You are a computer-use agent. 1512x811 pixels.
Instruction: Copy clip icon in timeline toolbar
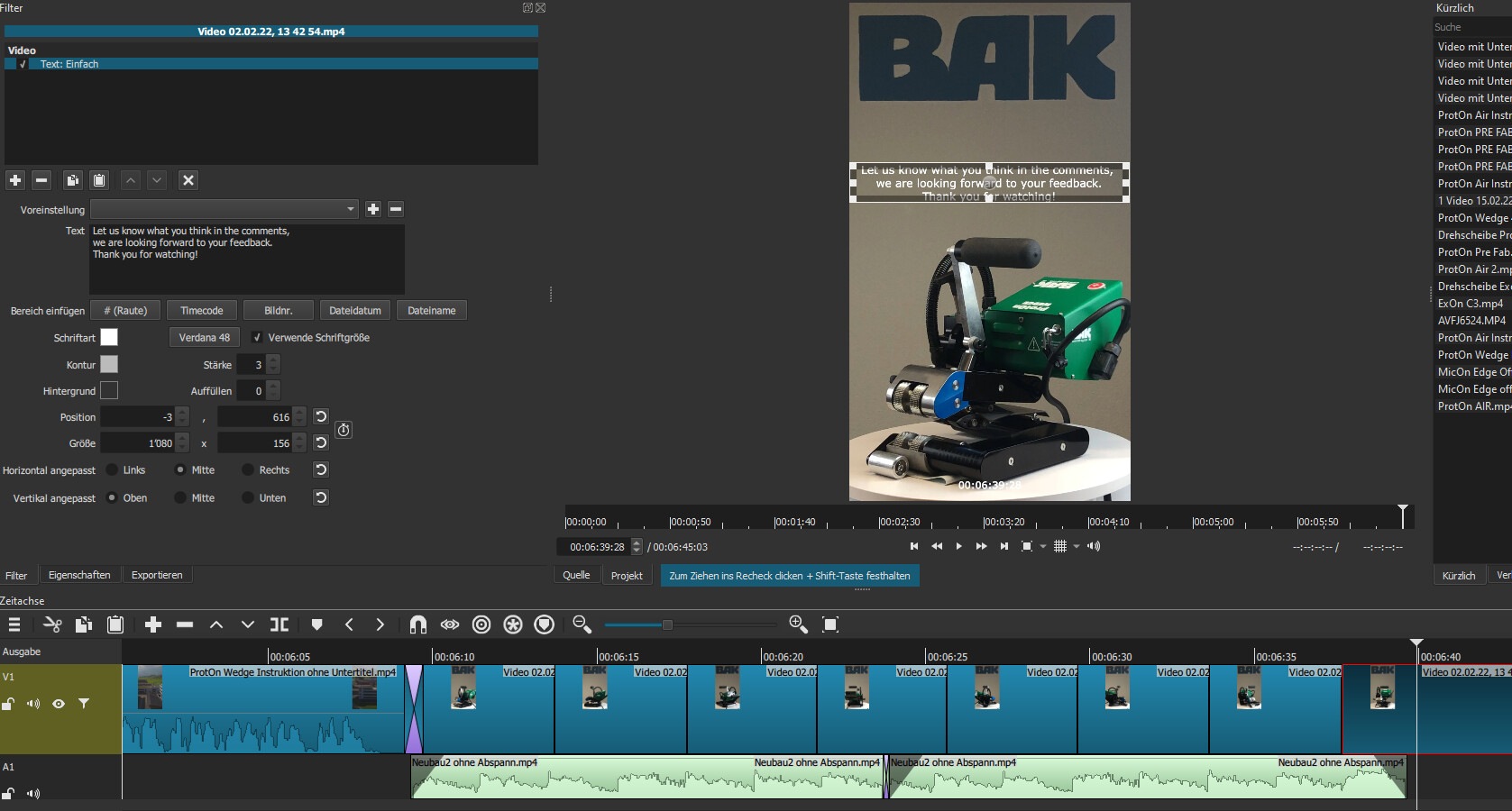tap(84, 624)
